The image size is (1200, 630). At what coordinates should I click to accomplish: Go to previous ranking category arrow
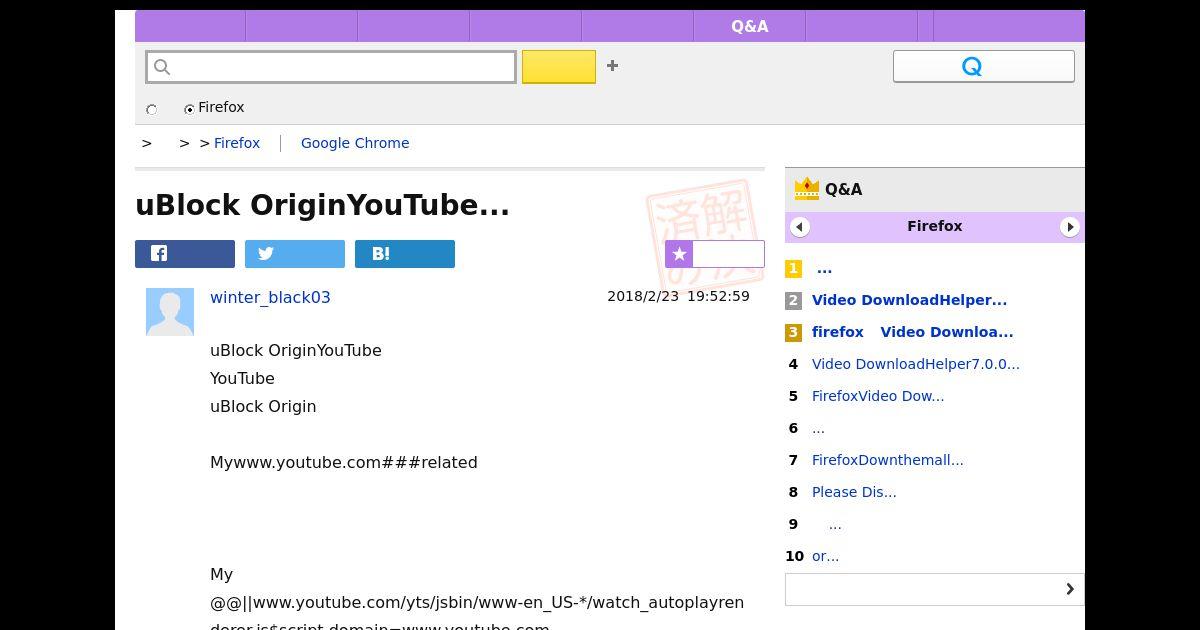pyautogui.click(x=799, y=227)
